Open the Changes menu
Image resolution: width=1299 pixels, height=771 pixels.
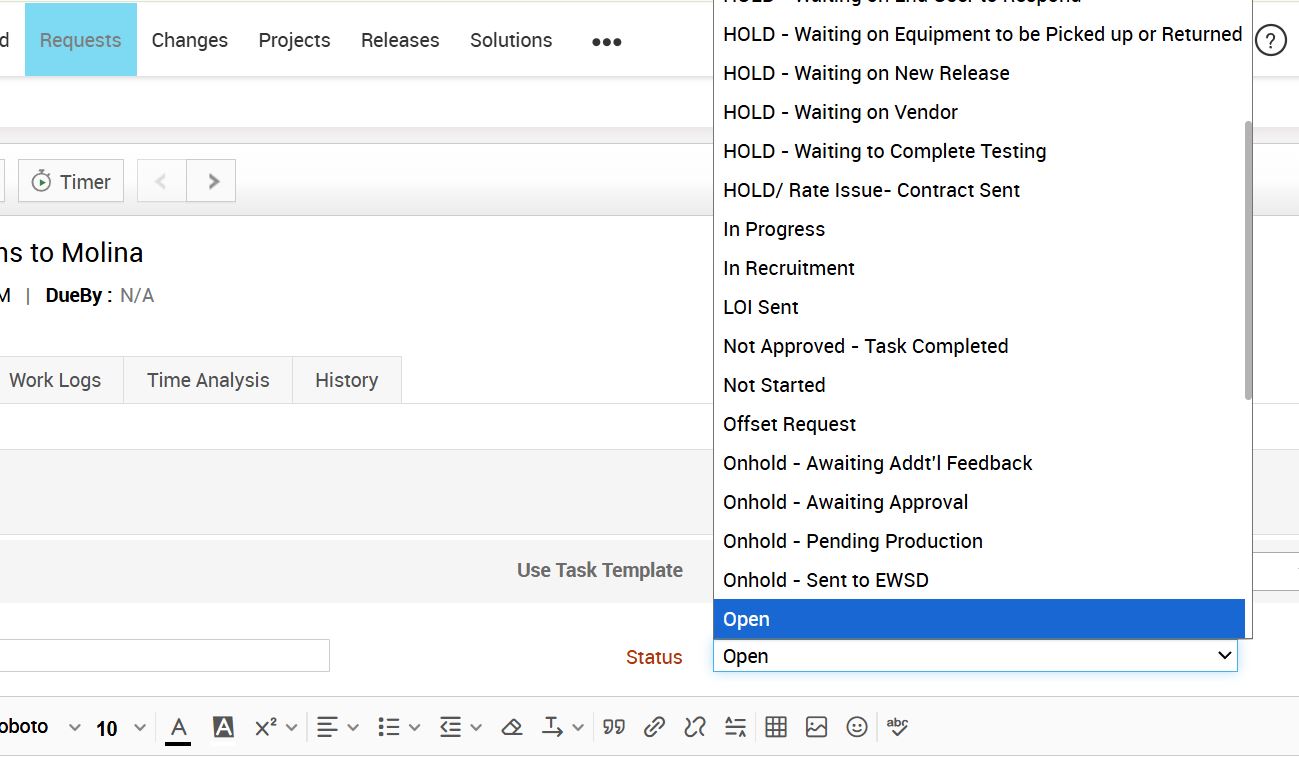point(190,40)
